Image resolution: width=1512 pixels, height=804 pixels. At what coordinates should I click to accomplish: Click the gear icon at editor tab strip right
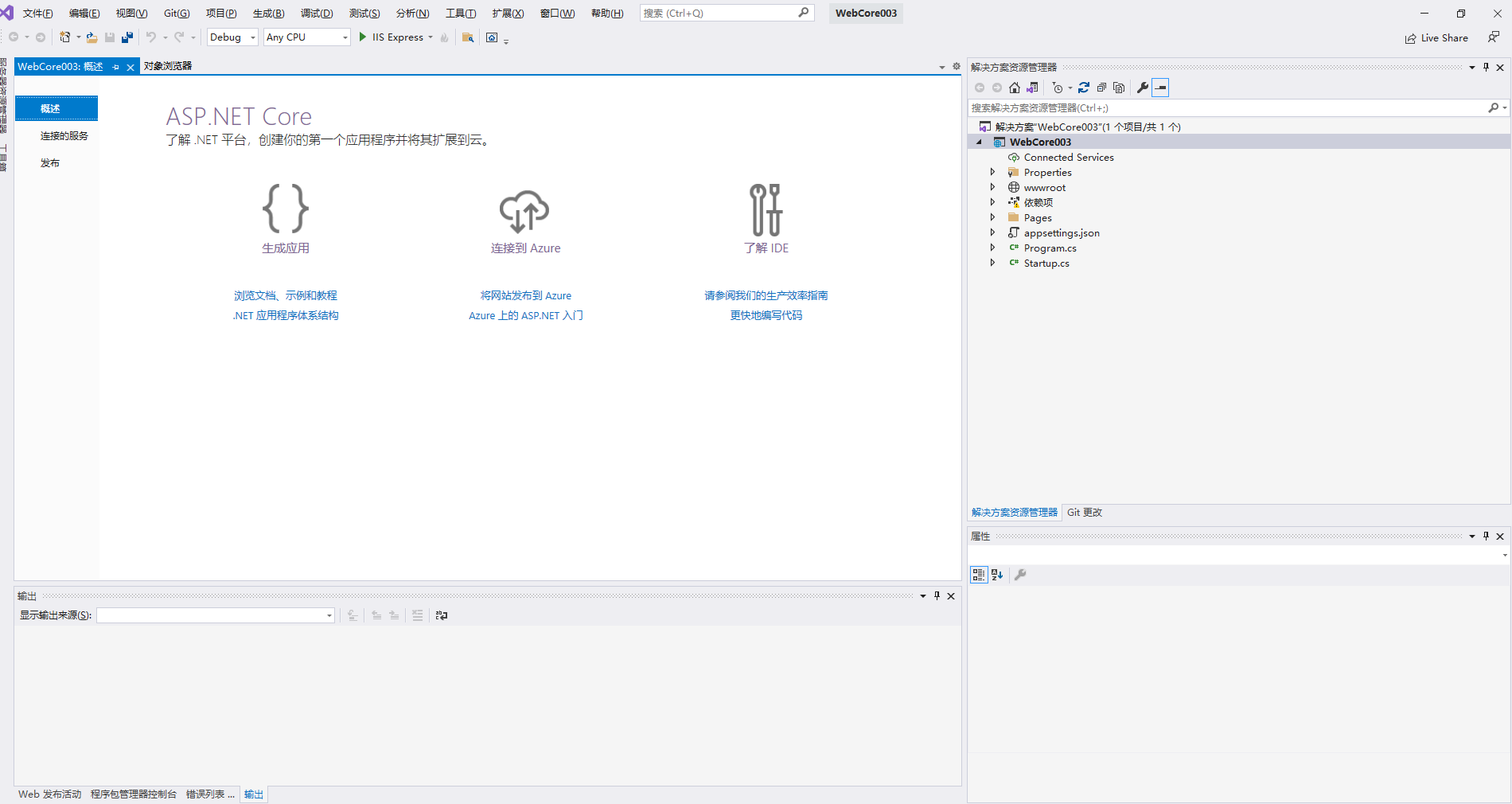pyautogui.click(x=957, y=66)
